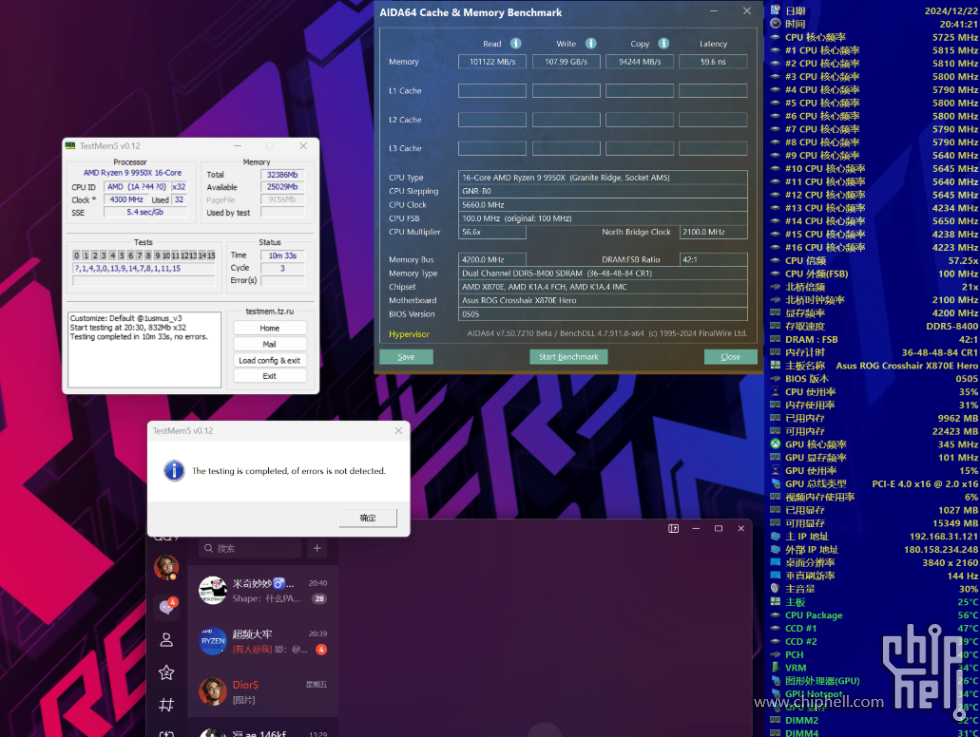The height and width of the screenshot is (737, 980).
Task: Open the QQ star icon in sidebar
Action: 166,673
